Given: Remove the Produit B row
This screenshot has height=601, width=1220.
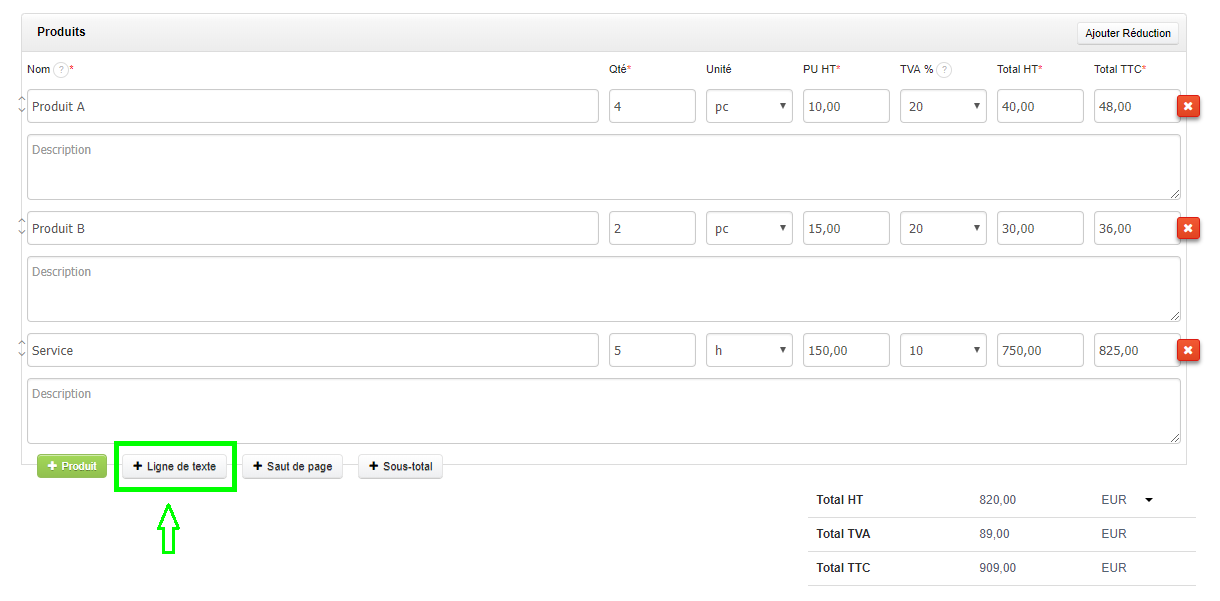Looking at the screenshot, I should pos(1188,228).
